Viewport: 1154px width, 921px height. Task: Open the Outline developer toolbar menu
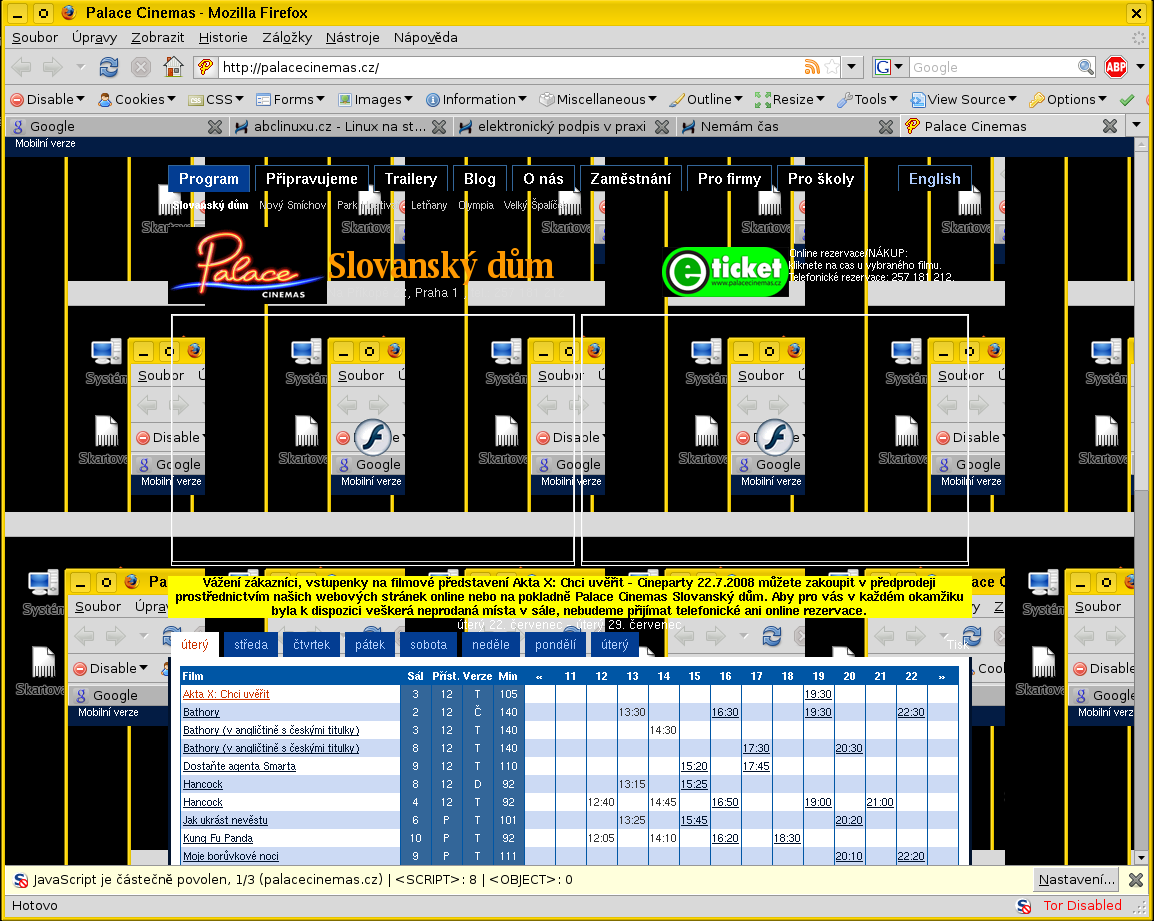(x=706, y=99)
